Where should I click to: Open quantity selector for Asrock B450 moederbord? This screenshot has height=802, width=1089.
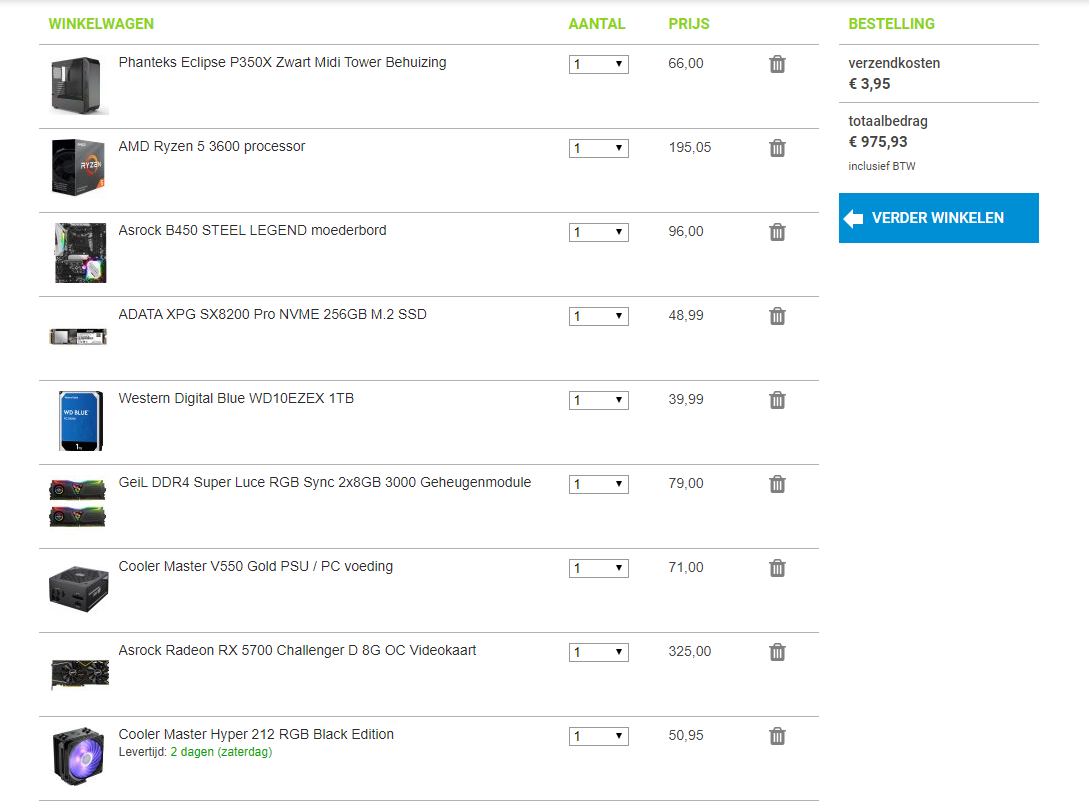click(599, 233)
